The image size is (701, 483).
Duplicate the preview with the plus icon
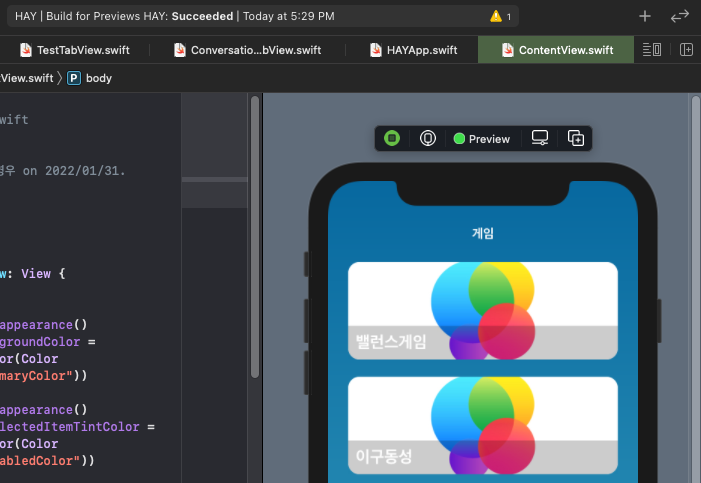576,139
